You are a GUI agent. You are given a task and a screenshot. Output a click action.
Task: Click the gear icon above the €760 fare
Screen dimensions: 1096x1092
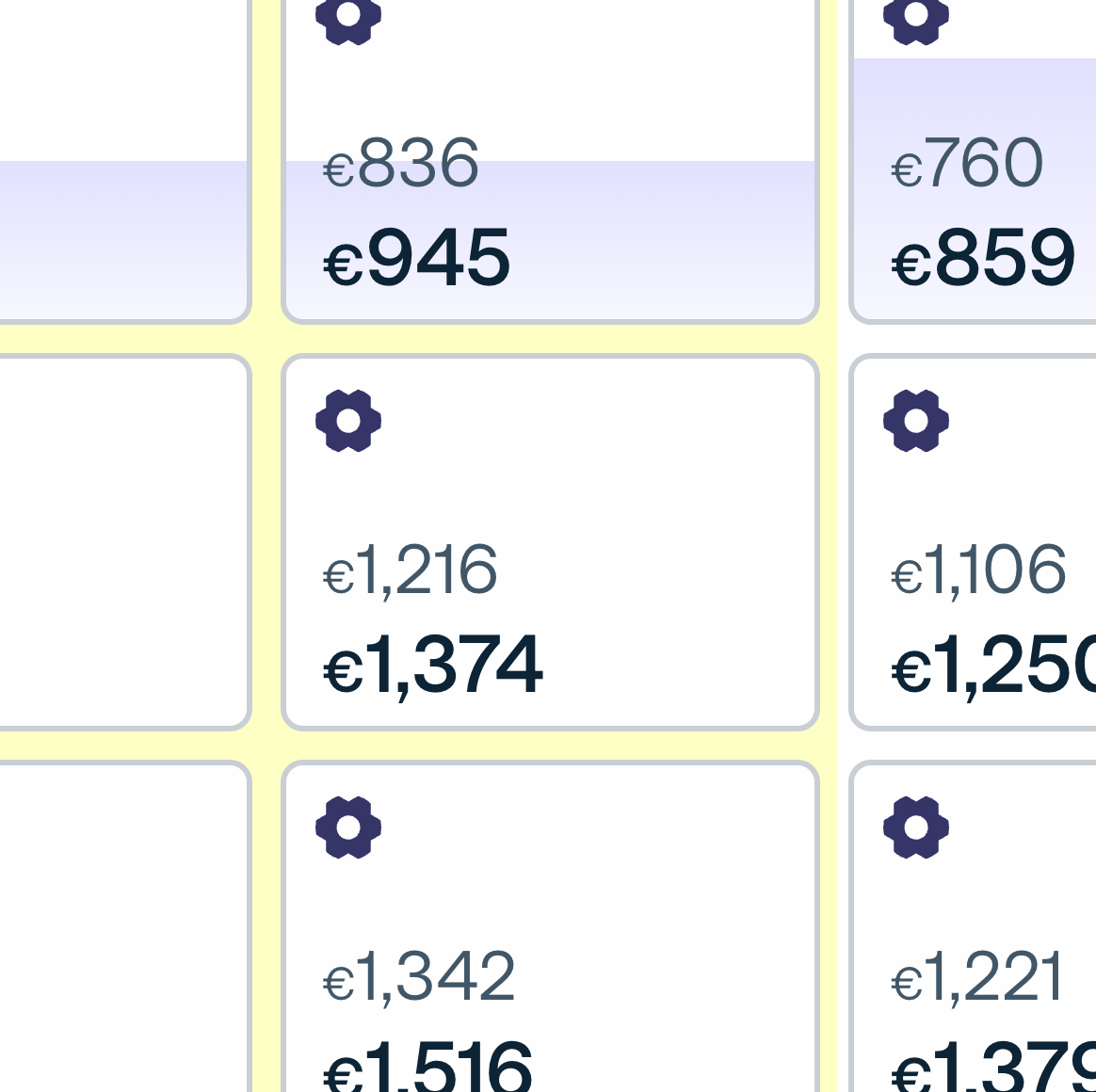pyautogui.click(x=914, y=14)
